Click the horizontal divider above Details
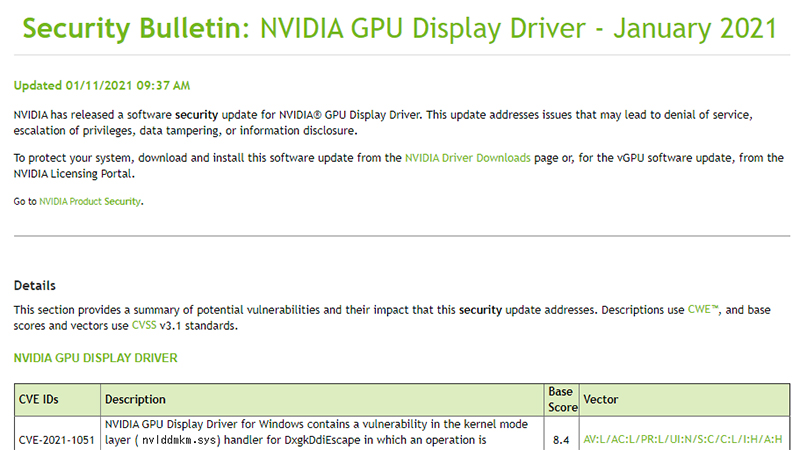This screenshot has height=450, width=800. [398, 236]
